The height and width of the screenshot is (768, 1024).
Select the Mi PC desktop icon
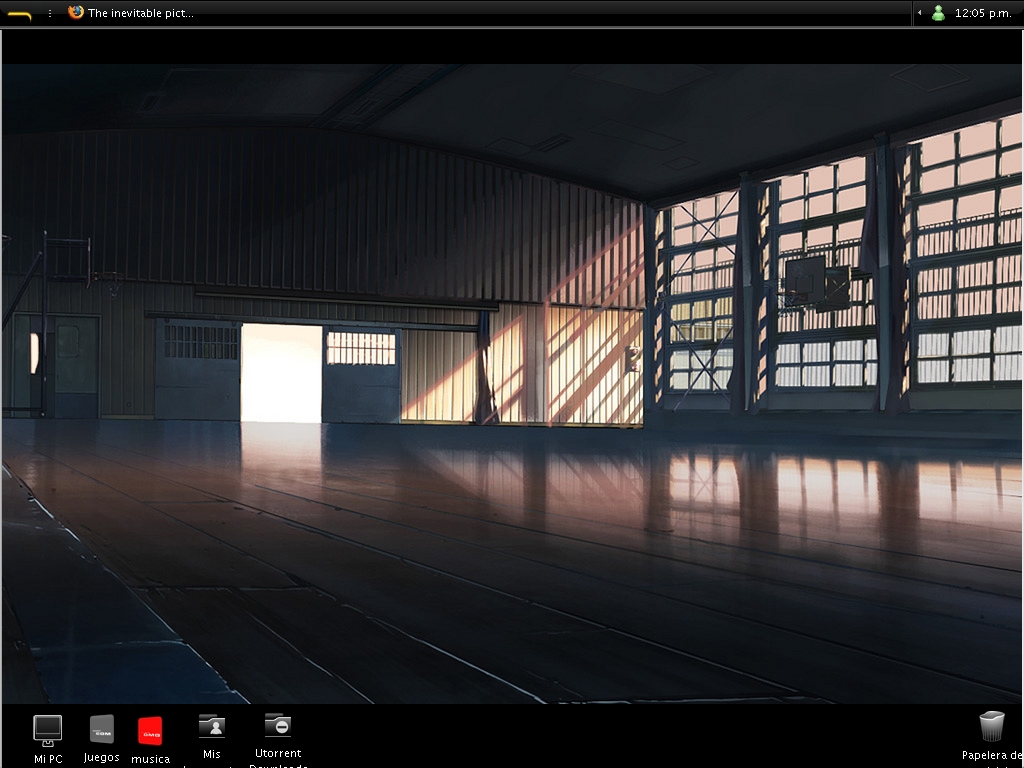coord(48,731)
